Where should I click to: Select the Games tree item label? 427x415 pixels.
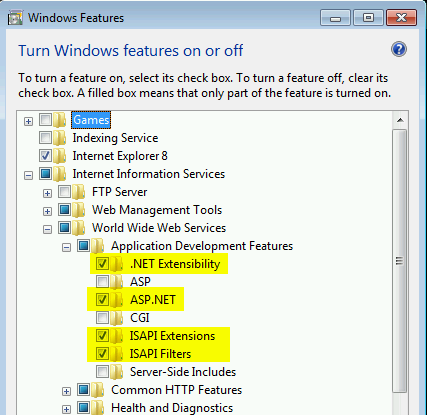tap(91, 120)
